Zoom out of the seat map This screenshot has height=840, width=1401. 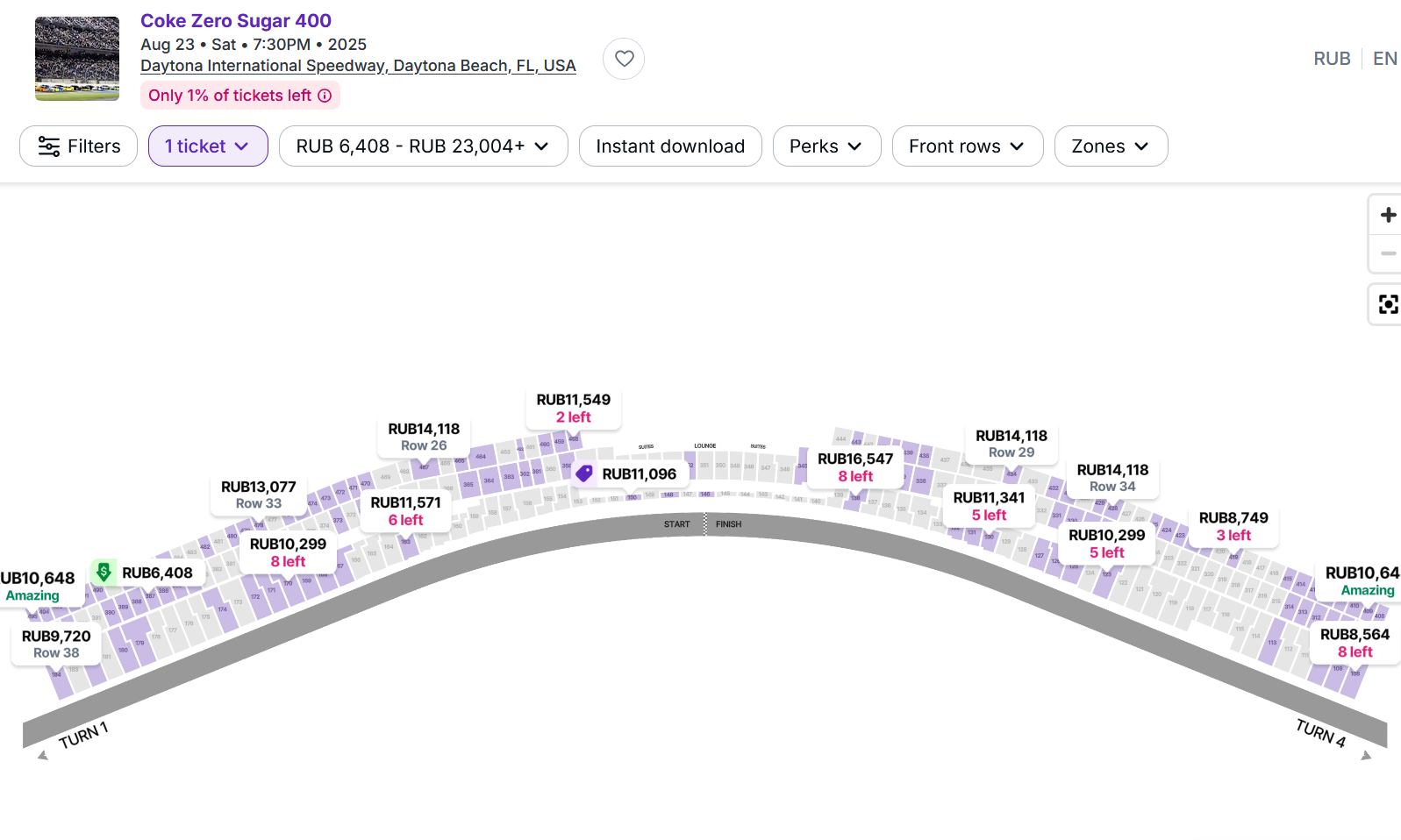(1388, 253)
